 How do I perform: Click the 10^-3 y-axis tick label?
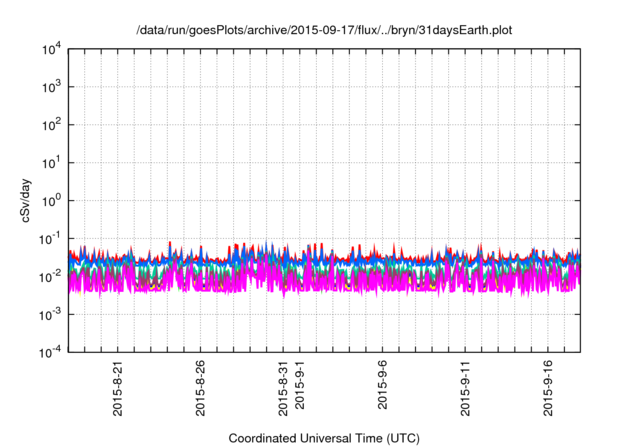coord(49,314)
